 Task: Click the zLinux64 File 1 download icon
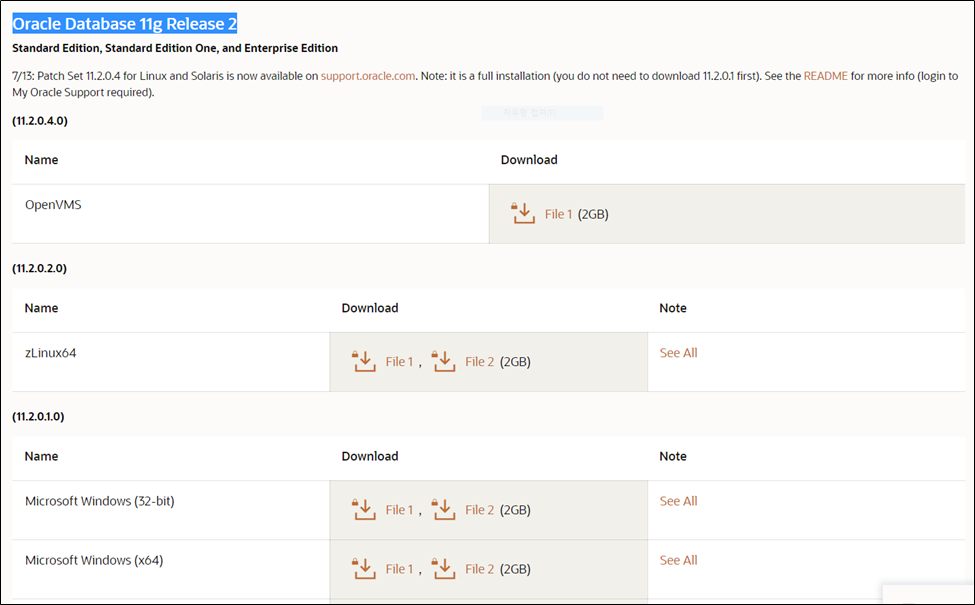point(364,361)
